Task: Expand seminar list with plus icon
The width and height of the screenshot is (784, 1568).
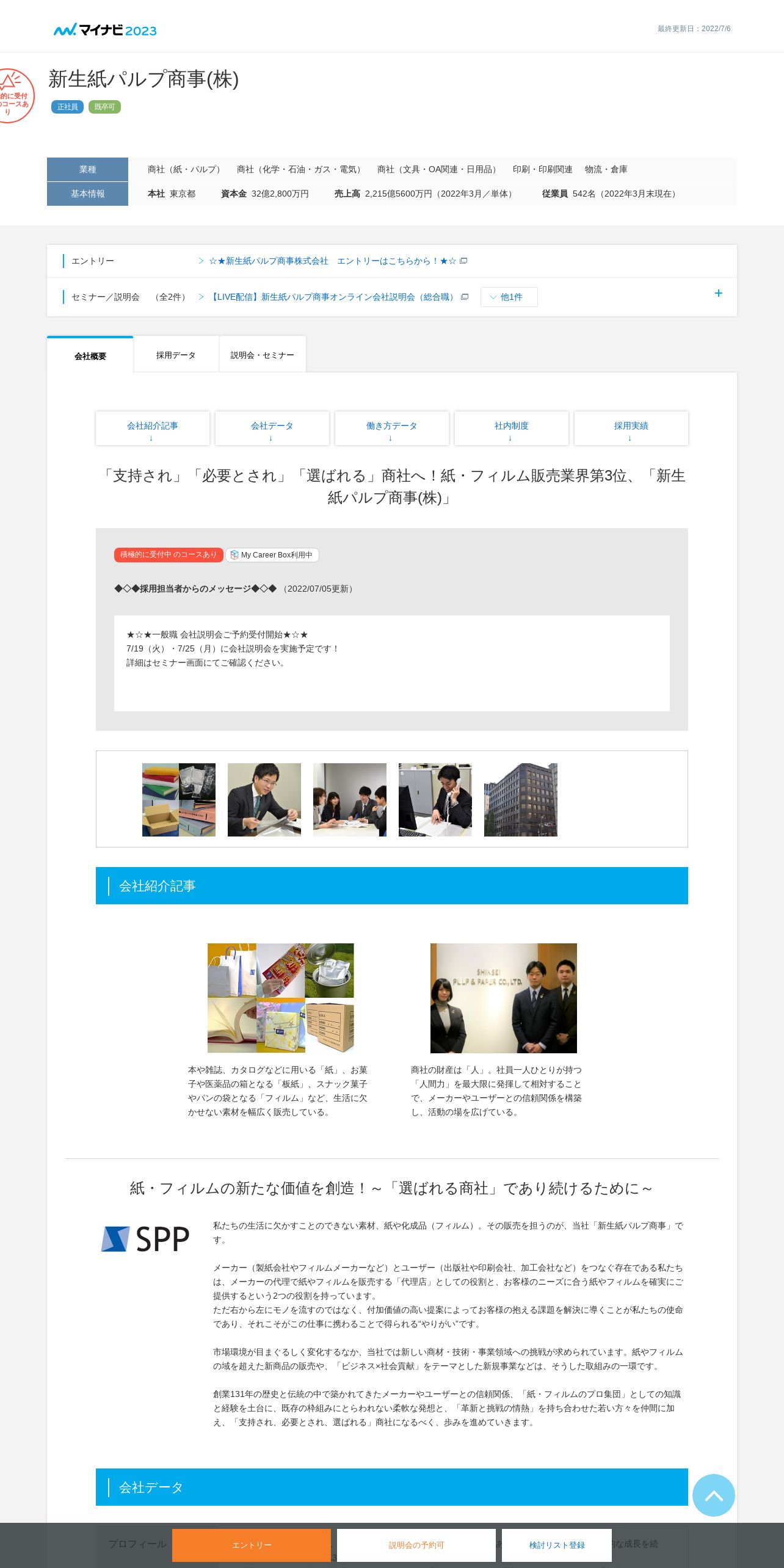Action: tap(718, 293)
